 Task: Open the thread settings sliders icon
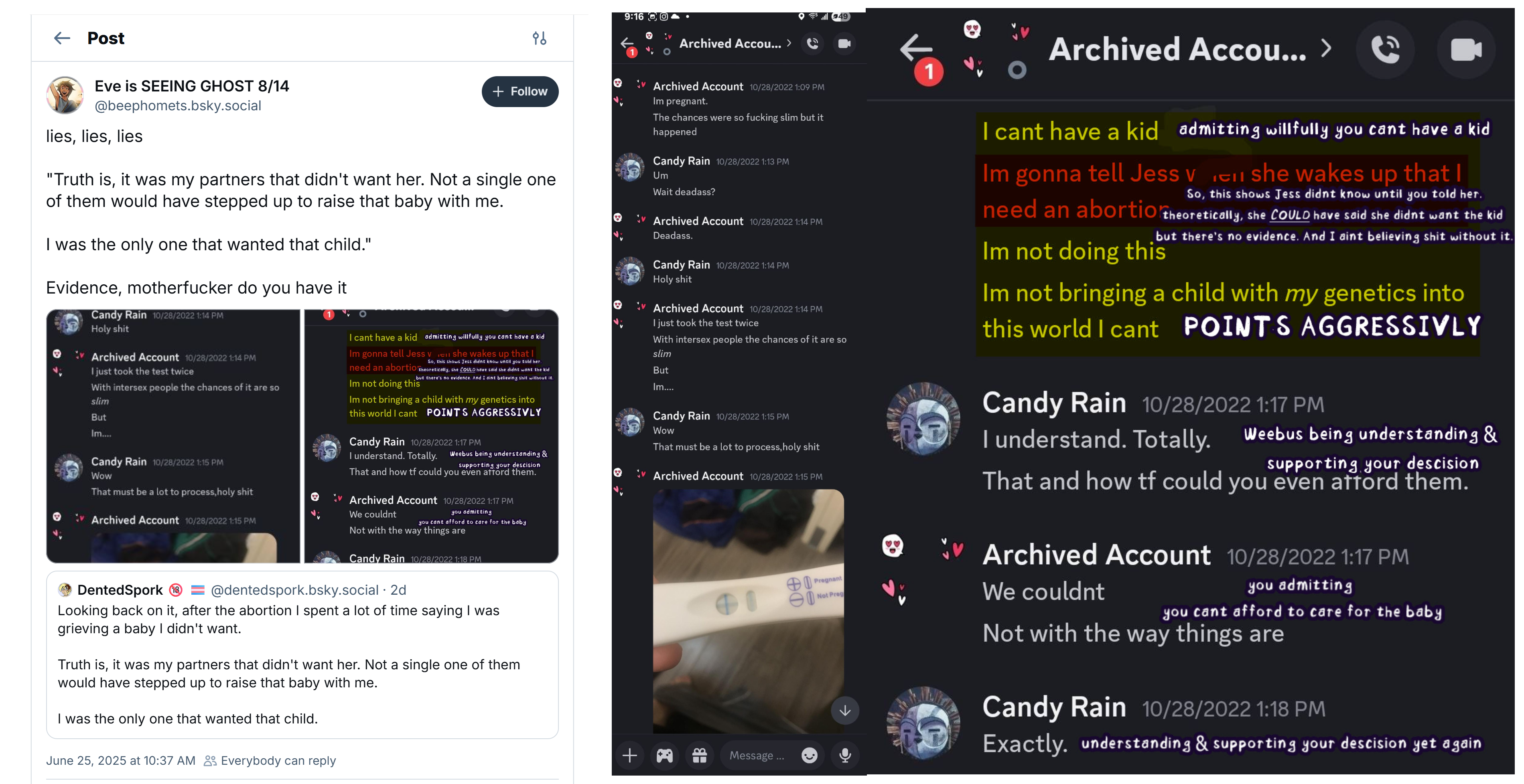click(x=539, y=38)
